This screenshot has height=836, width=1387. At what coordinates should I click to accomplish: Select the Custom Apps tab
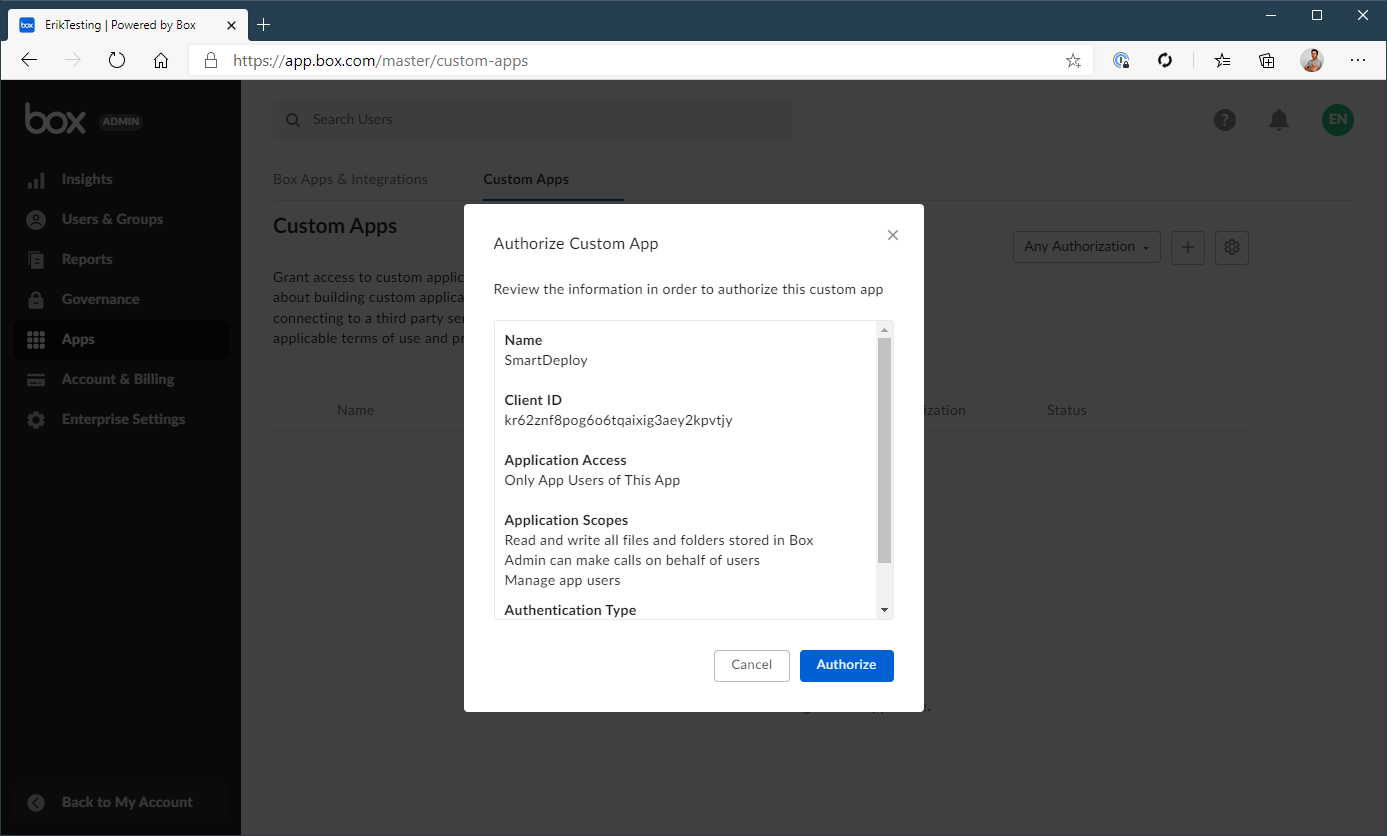pyautogui.click(x=526, y=180)
